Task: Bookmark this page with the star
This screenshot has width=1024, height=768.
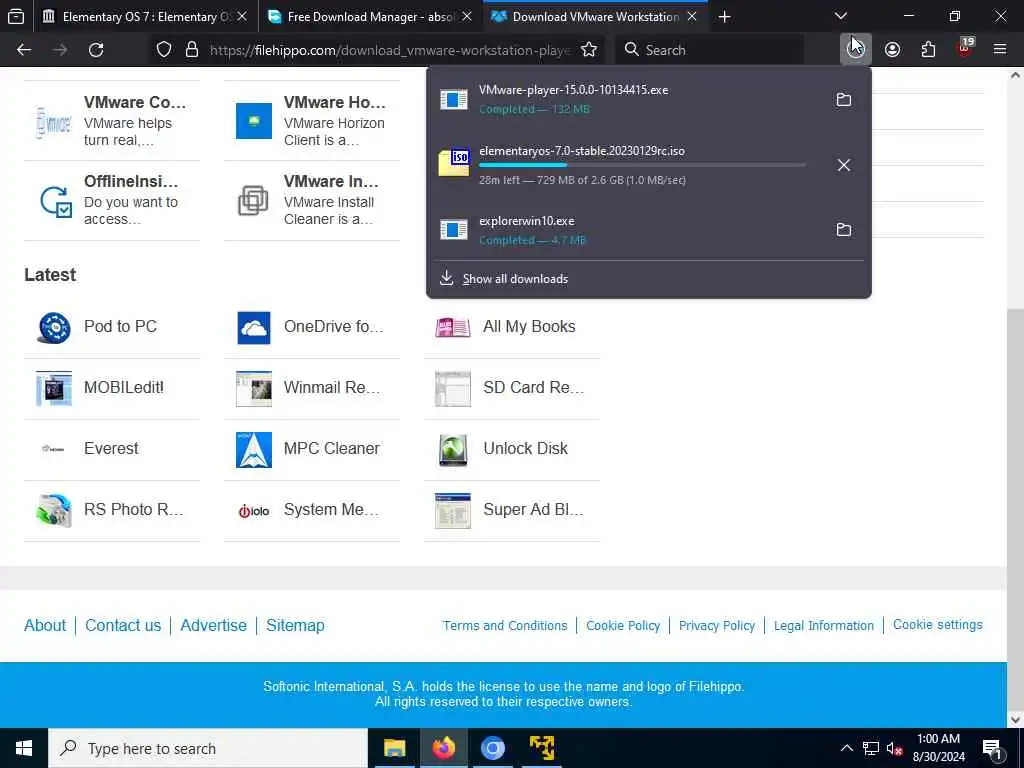Action: coord(588,50)
